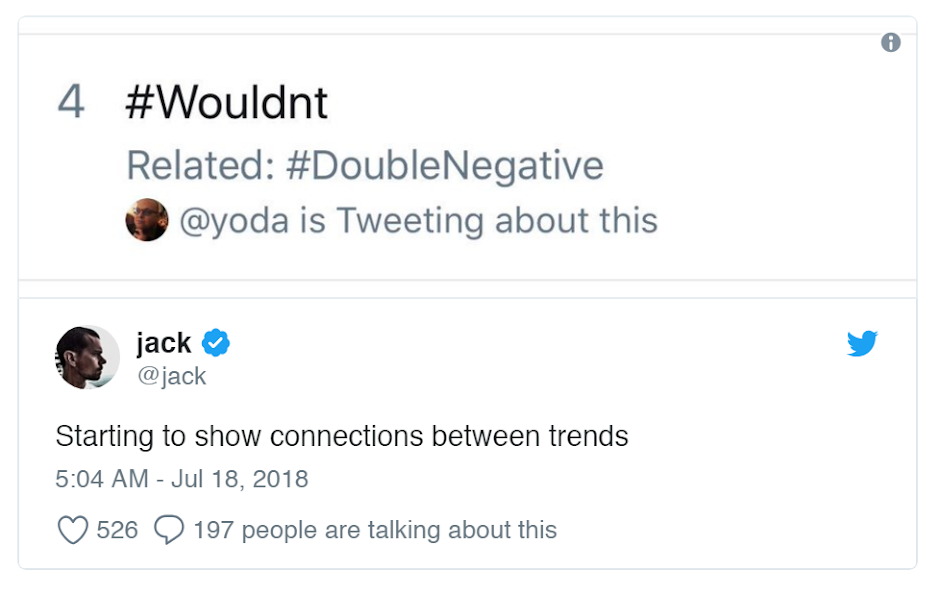Open the #Wouldnt trending hashtag
Screen dimensions: 940x596
pyautogui.click(x=226, y=103)
